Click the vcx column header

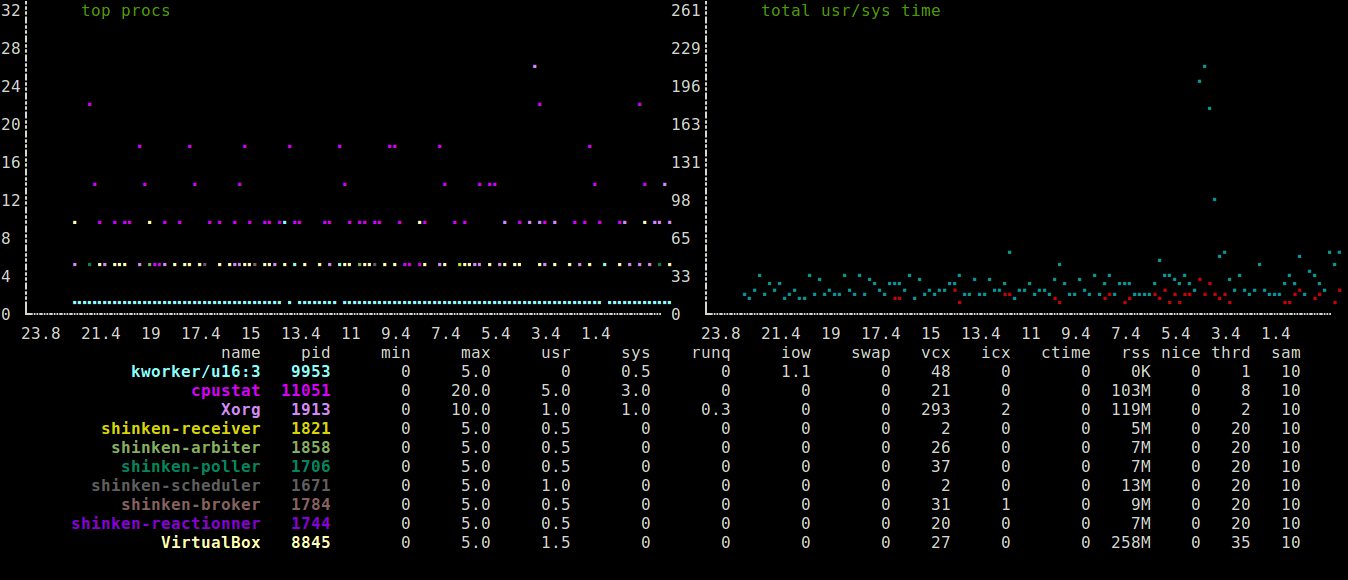pyautogui.click(x=934, y=352)
